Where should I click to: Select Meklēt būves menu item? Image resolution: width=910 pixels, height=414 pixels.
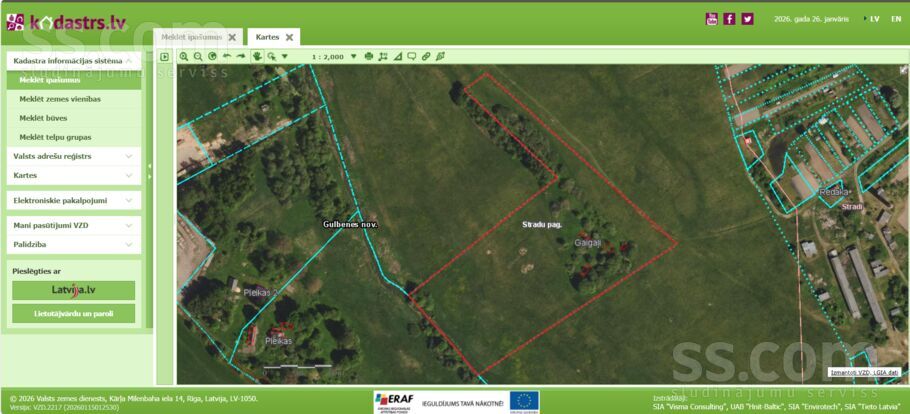(x=74, y=118)
